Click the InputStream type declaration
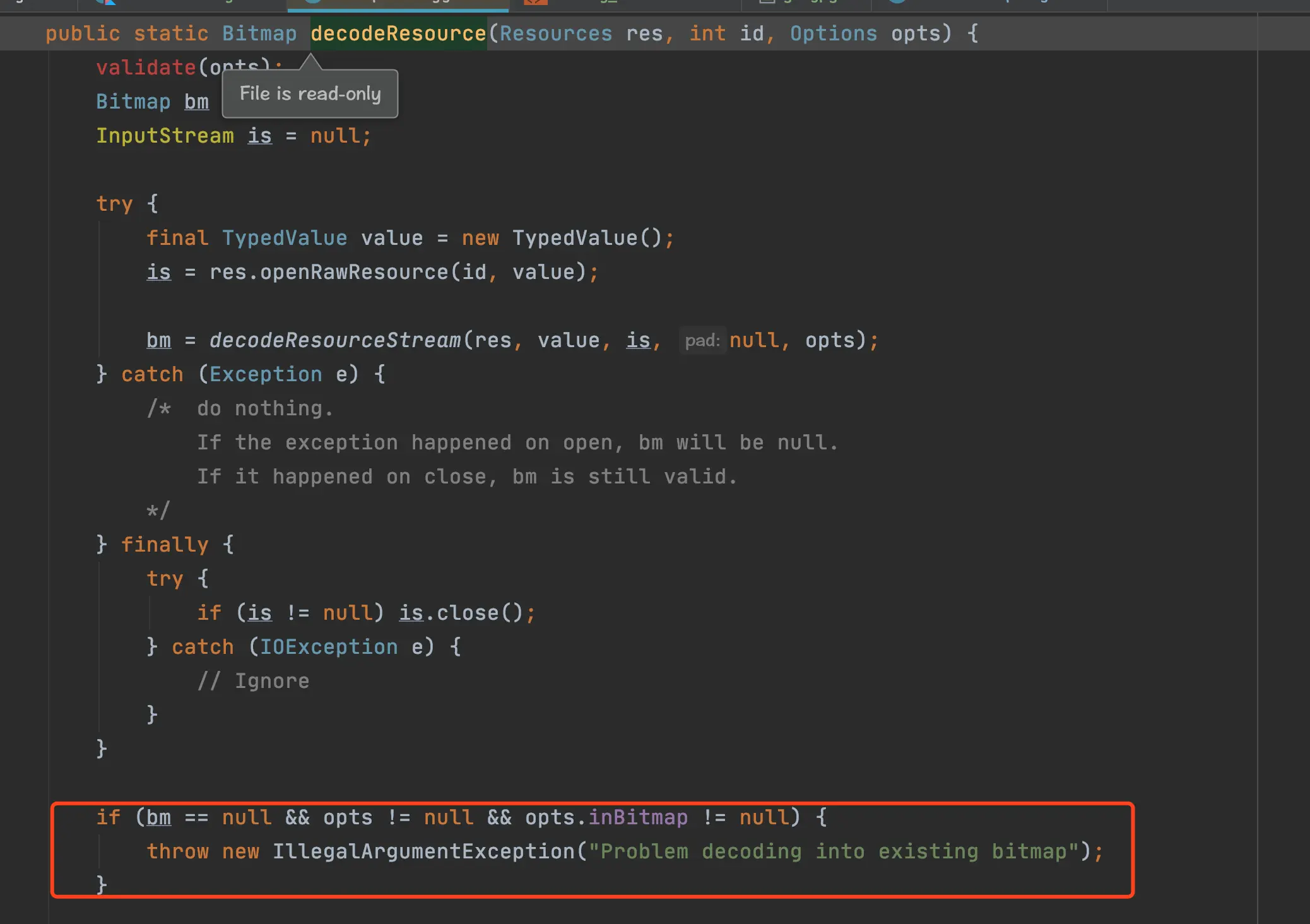1310x924 pixels. tap(165, 136)
